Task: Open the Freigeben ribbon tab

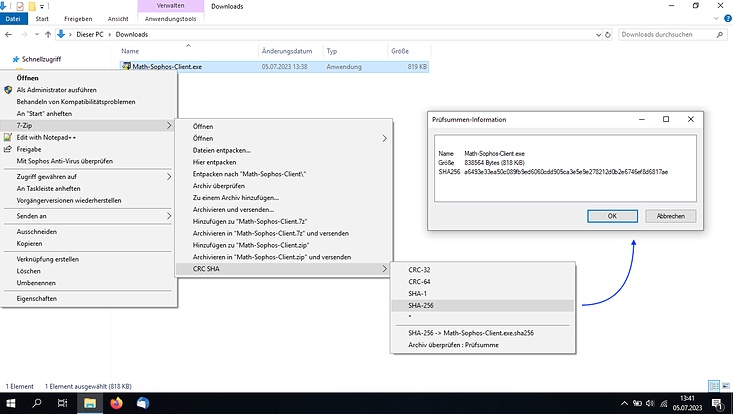Action: (78, 19)
